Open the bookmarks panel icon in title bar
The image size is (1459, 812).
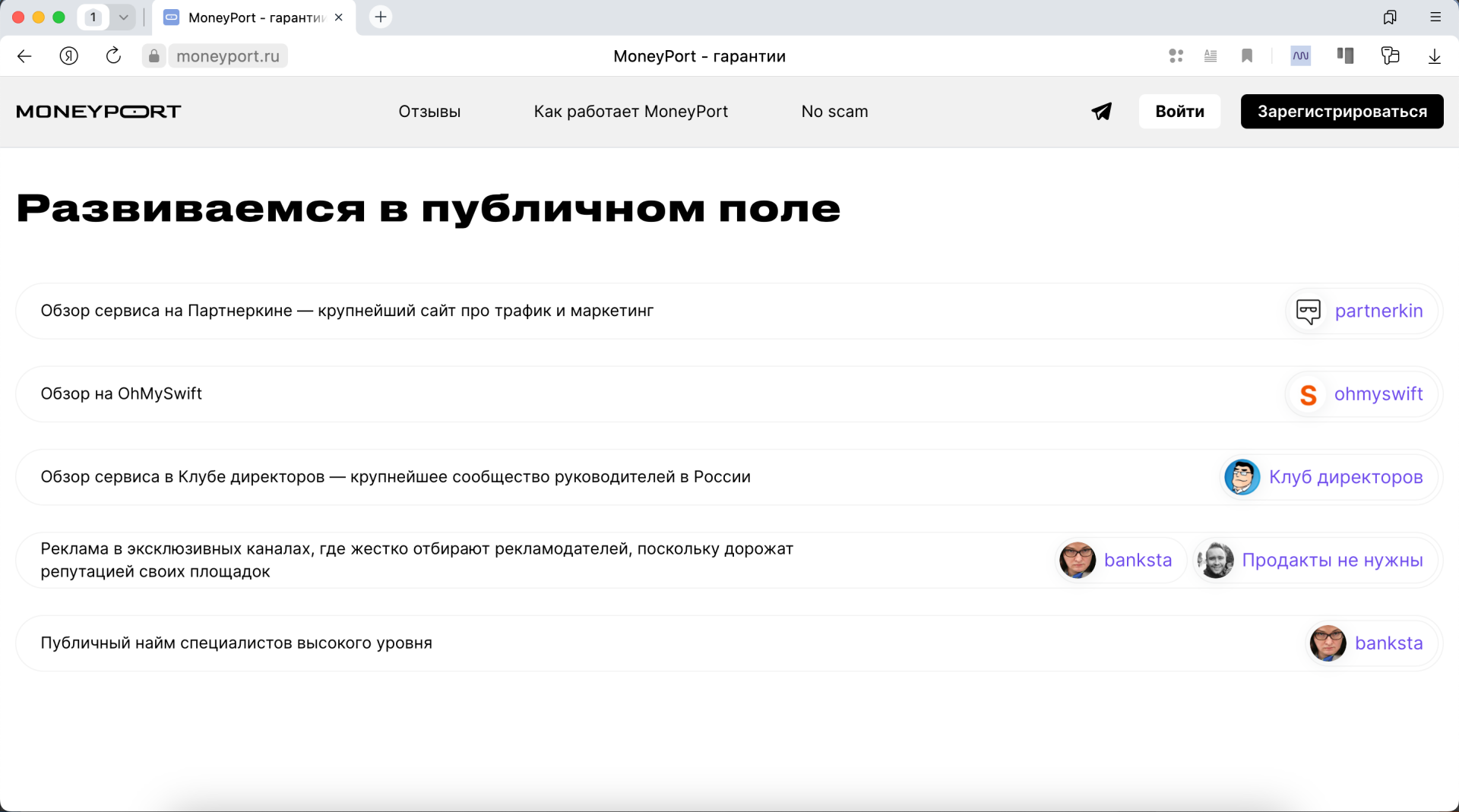[x=1390, y=17]
